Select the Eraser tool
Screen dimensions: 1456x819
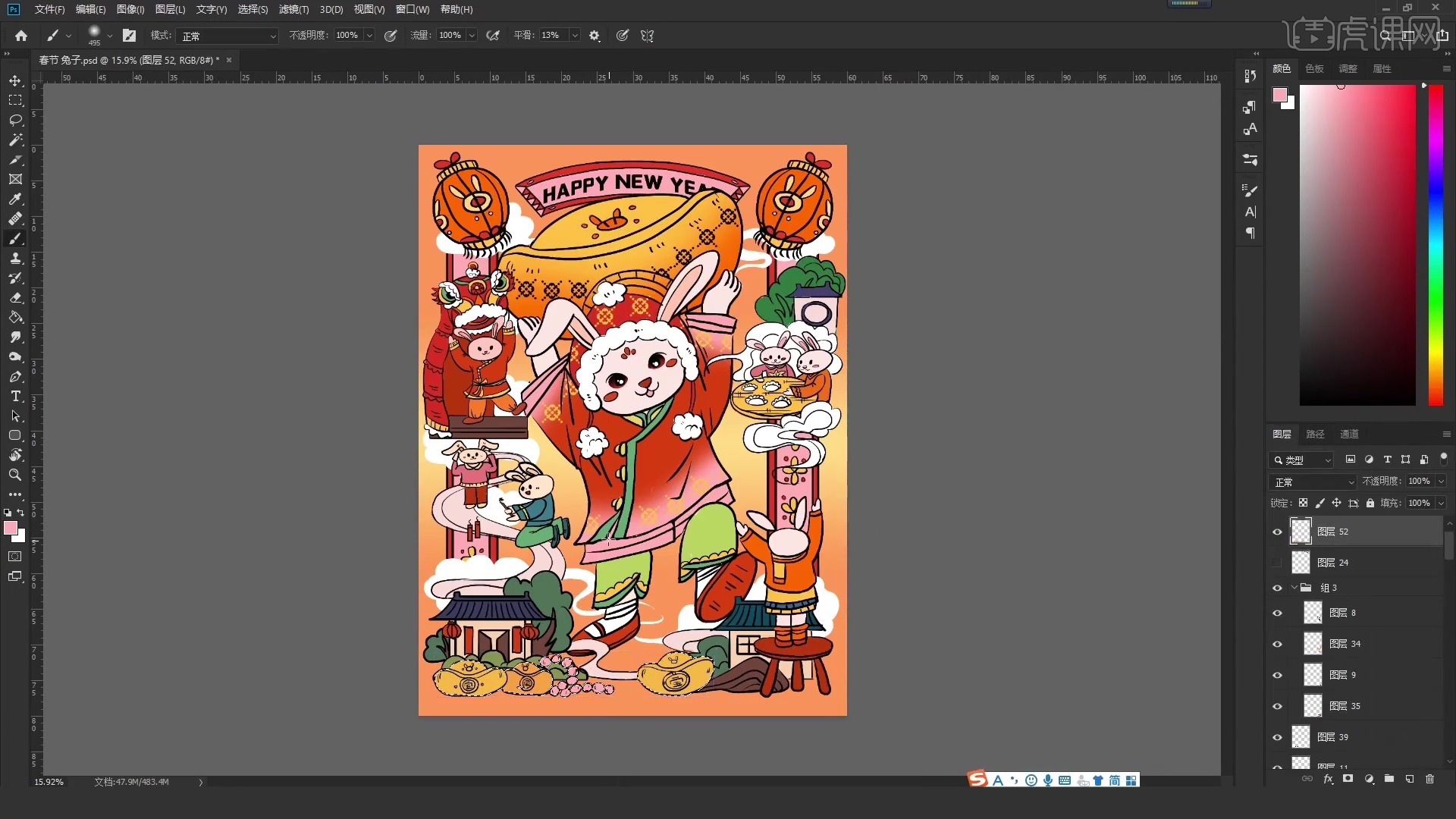click(15, 298)
